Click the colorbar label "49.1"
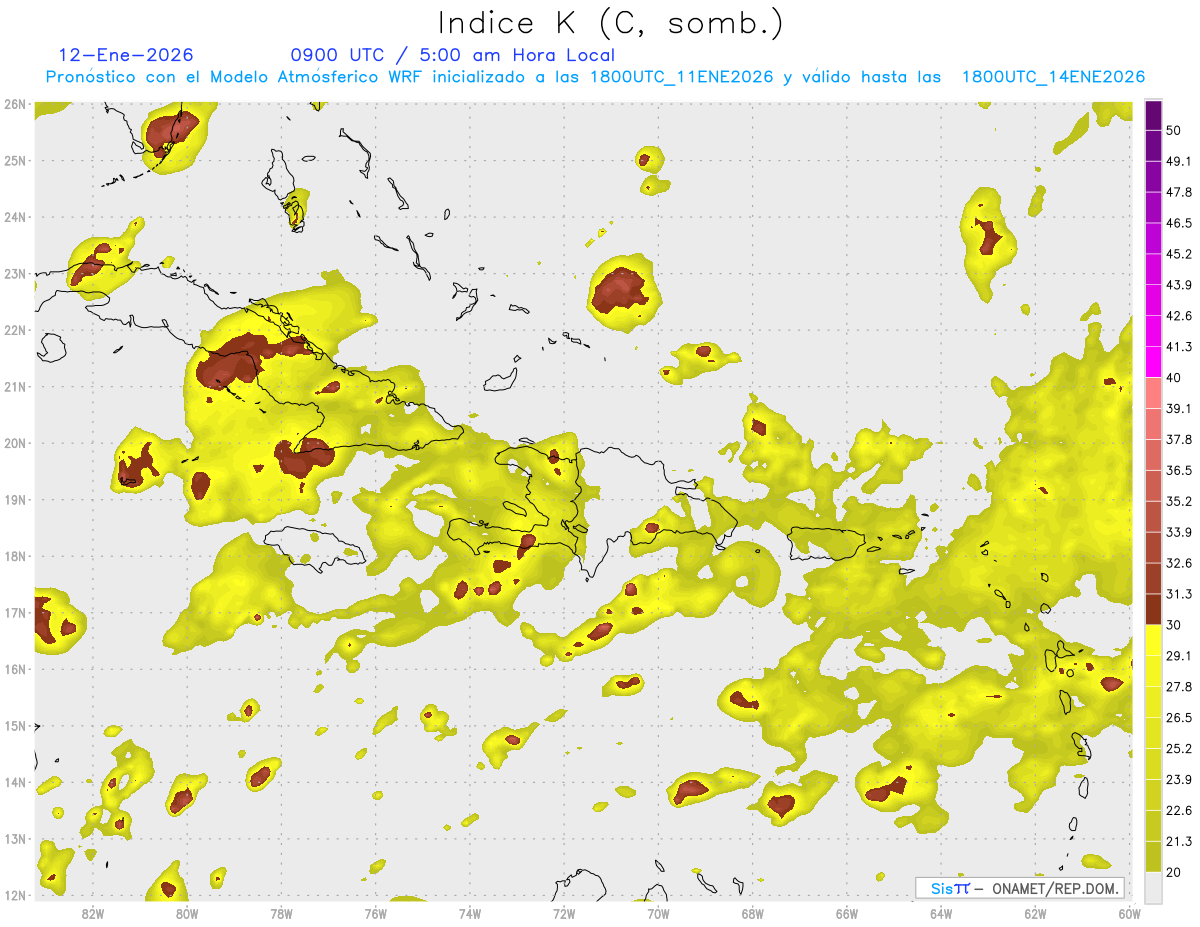 (1178, 161)
